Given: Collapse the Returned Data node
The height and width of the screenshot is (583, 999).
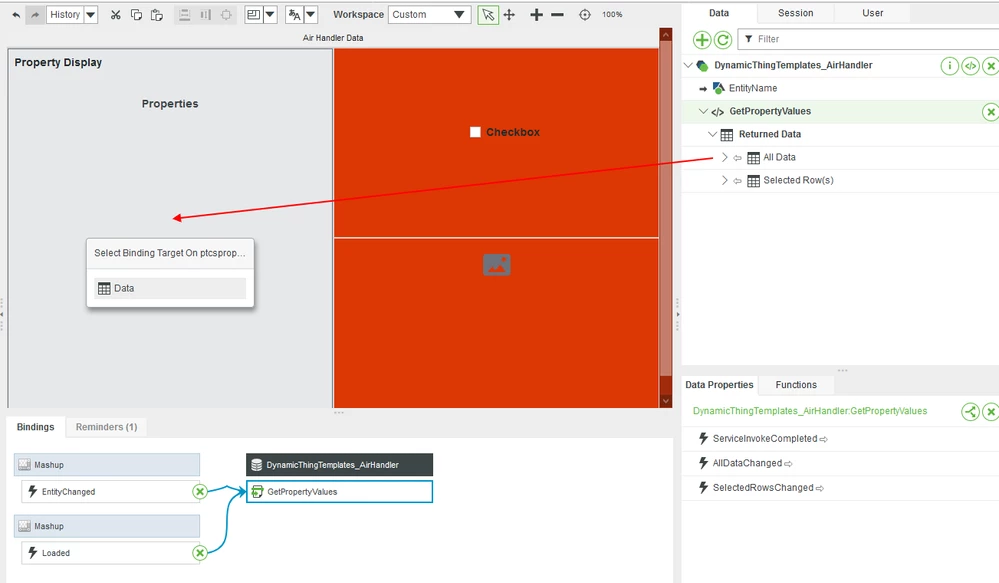Looking at the screenshot, I should click(x=713, y=134).
